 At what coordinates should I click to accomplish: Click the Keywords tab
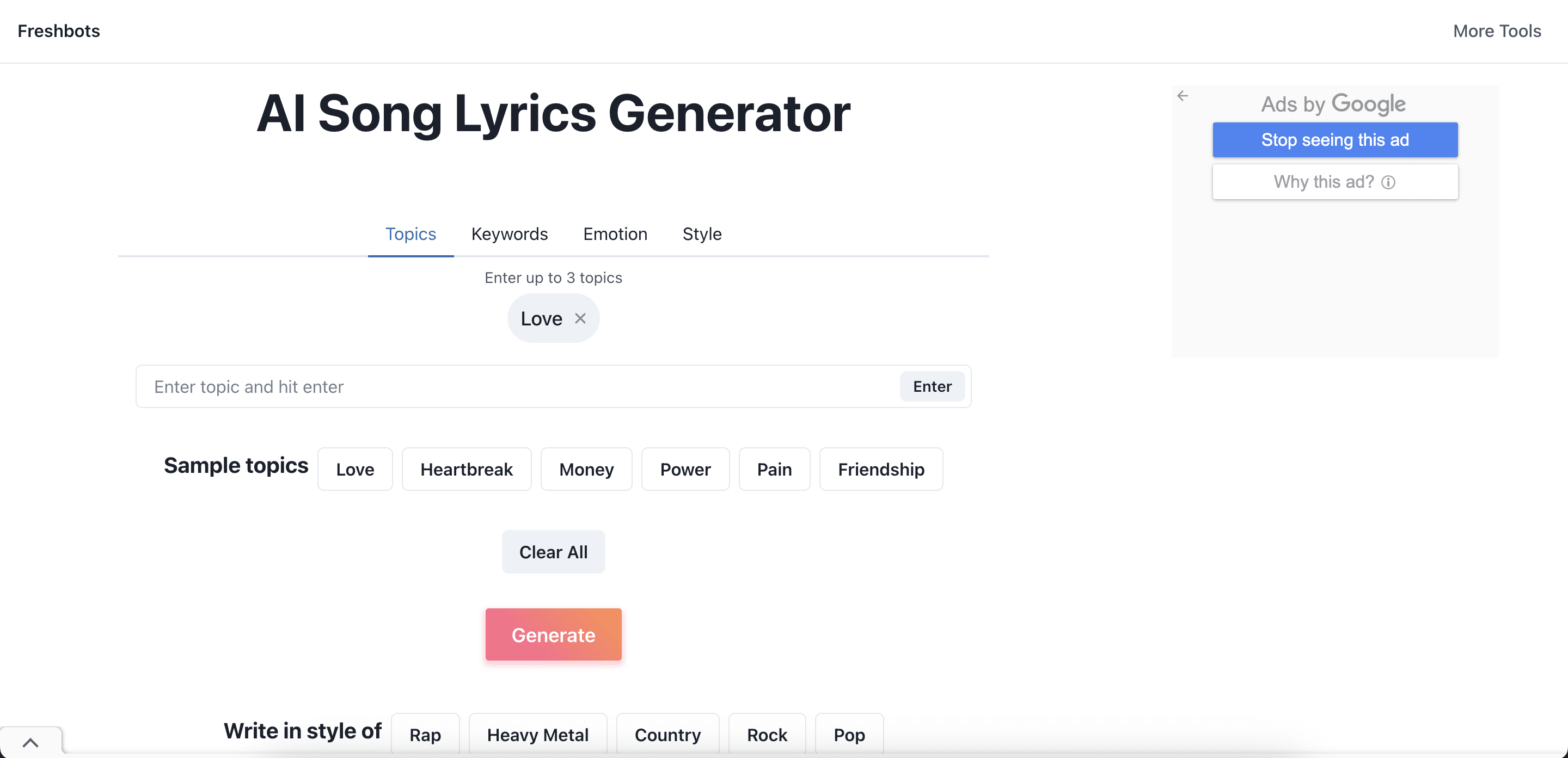[x=510, y=234]
